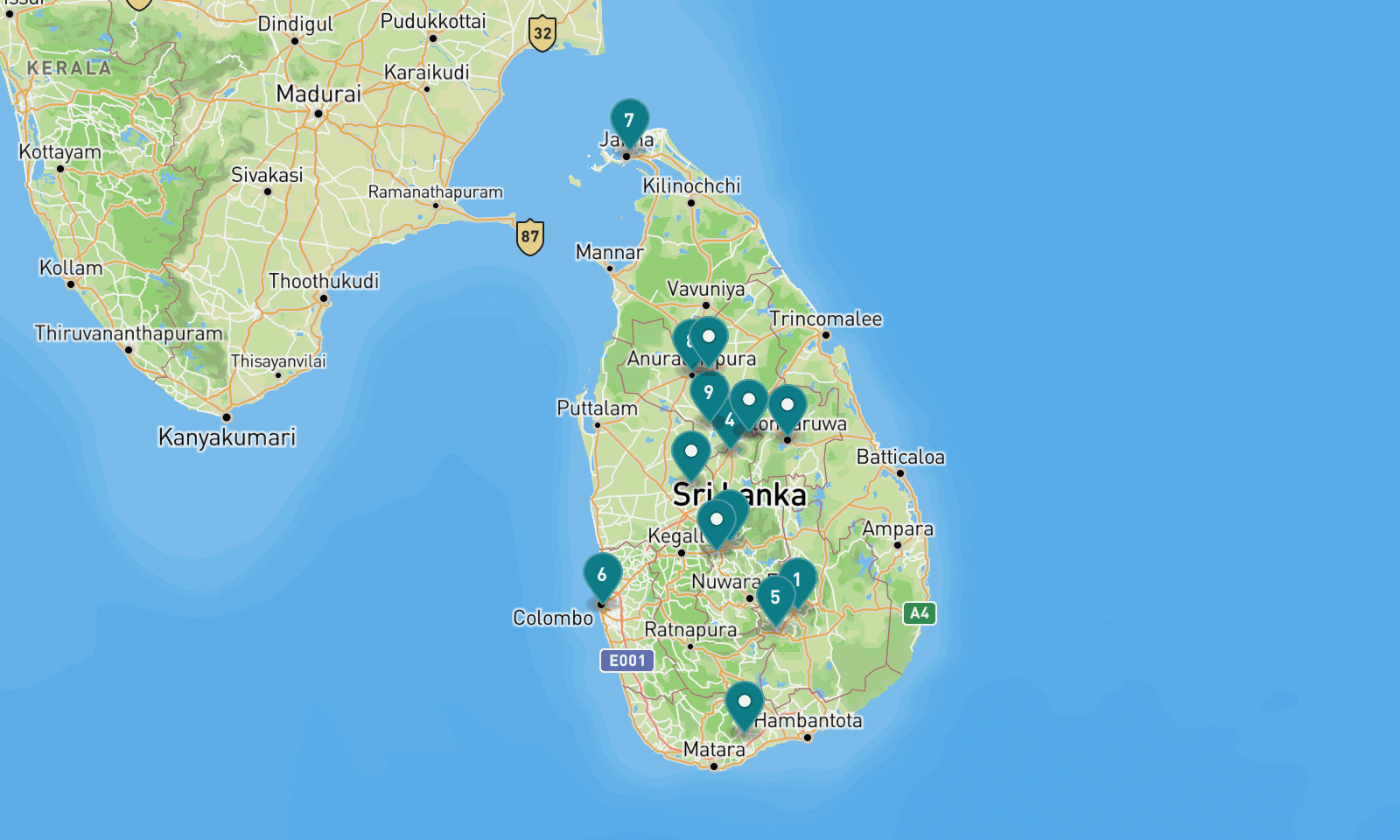The height and width of the screenshot is (840, 1400).
Task: Click the Ratnapura town label
Action: pyautogui.click(x=690, y=630)
